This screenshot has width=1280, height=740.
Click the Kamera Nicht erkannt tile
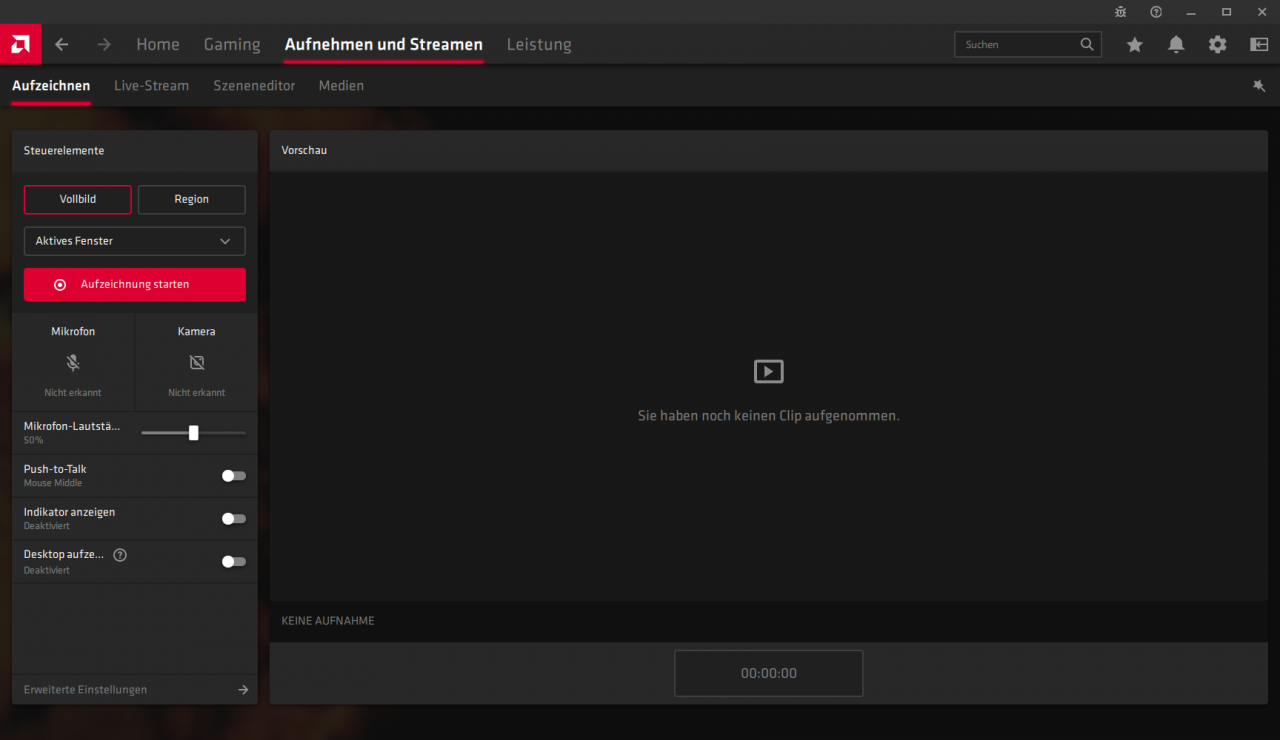click(196, 361)
